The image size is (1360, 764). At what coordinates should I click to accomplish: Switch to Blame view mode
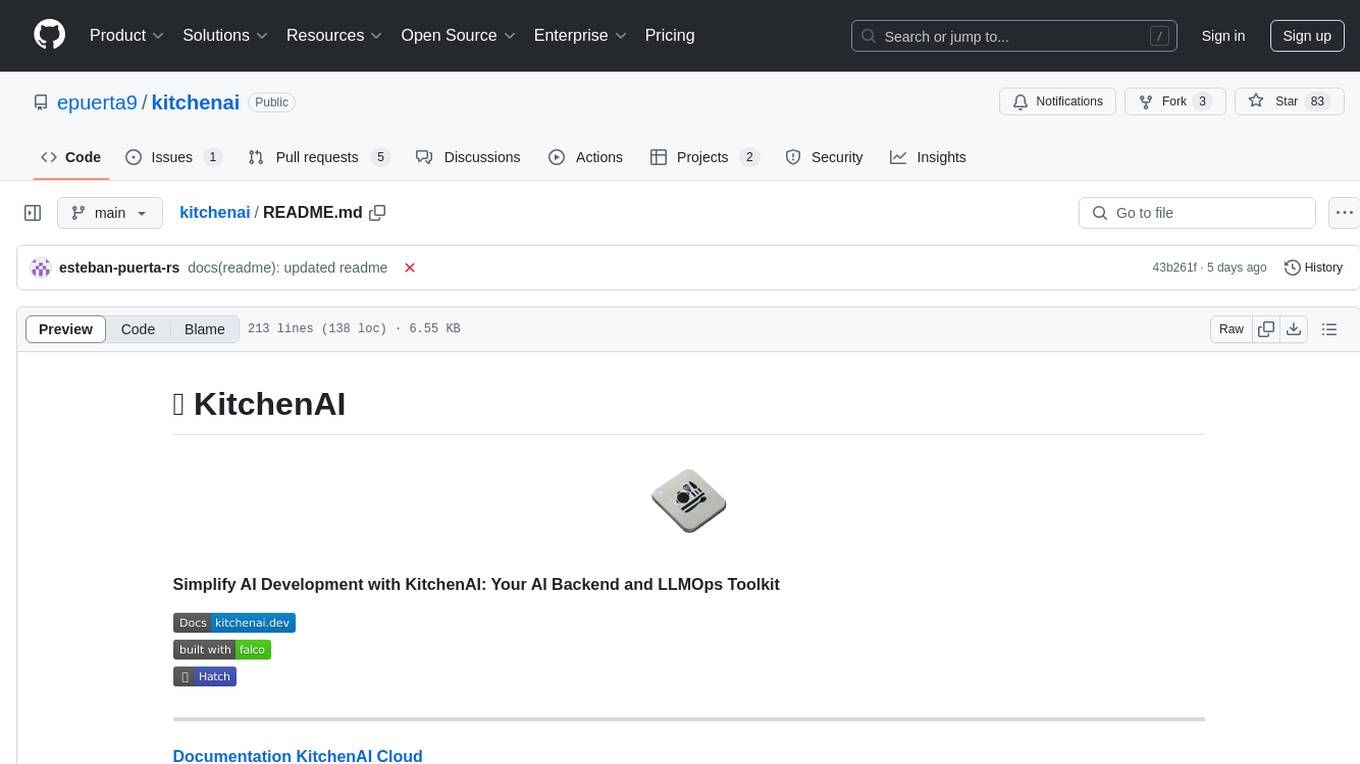tap(204, 329)
